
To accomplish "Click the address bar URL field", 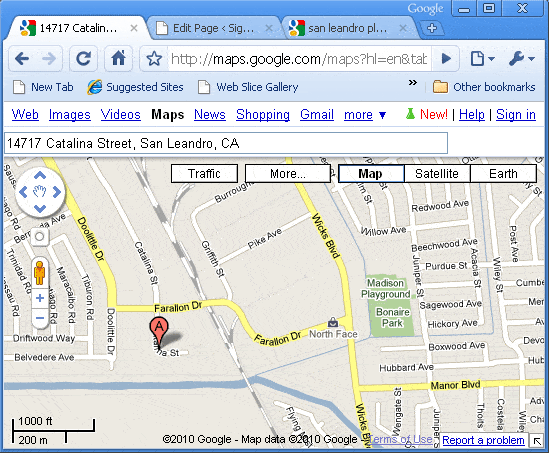I will click(299, 59).
